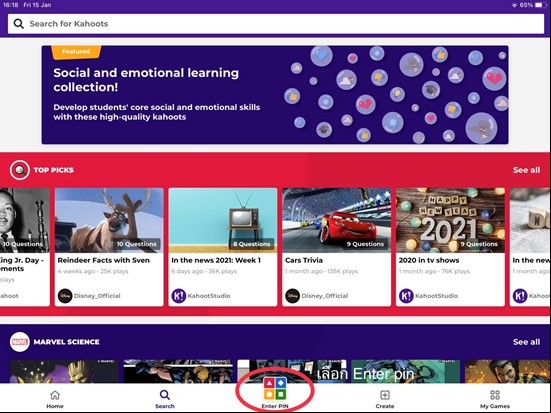Screen dimensions: 551x413
Task: Open the Cars Trivia kahoot card
Action: pos(336,247)
